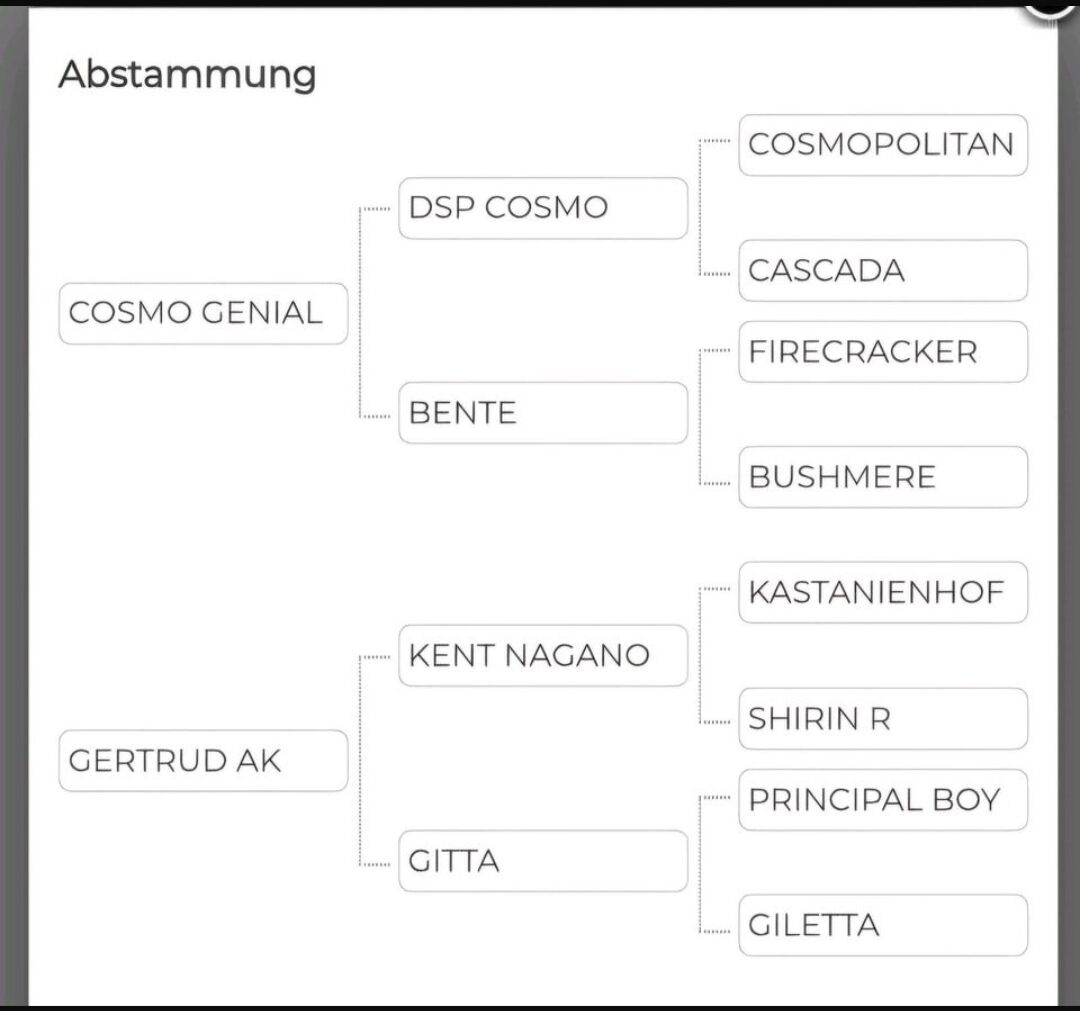Open the DSP COSMO ancestor entry
This screenshot has width=1080, height=1011.
pyautogui.click(x=543, y=208)
